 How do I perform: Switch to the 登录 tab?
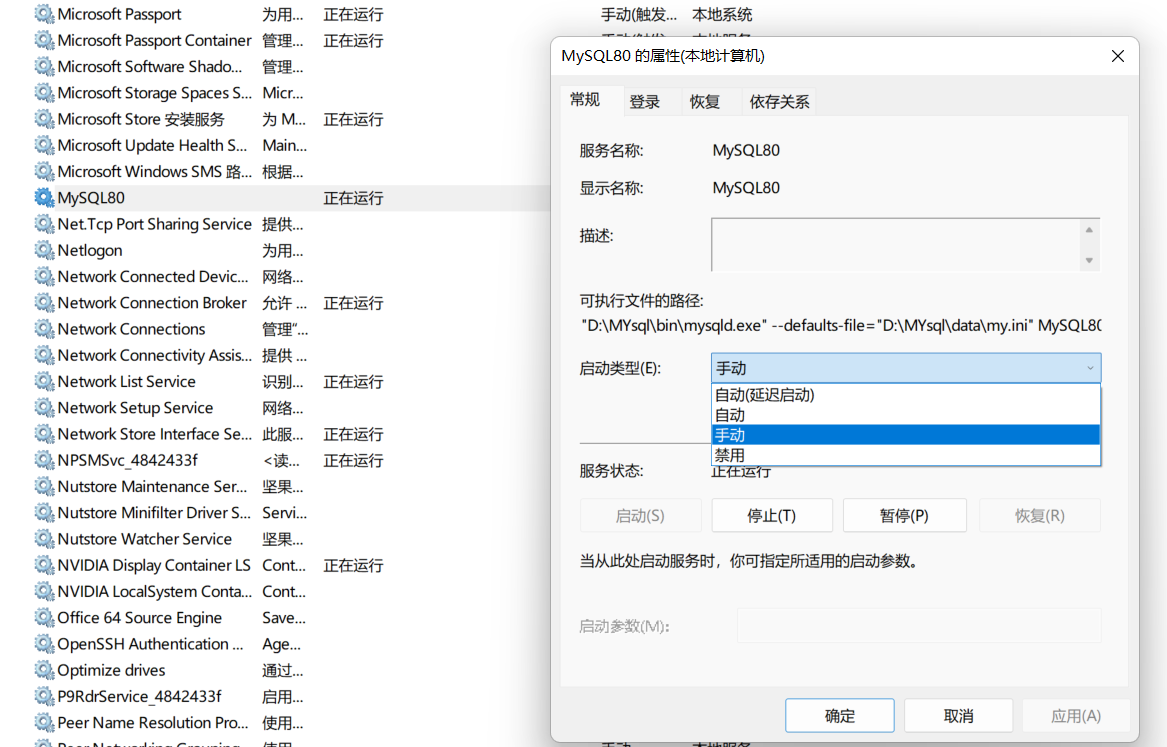645,102
